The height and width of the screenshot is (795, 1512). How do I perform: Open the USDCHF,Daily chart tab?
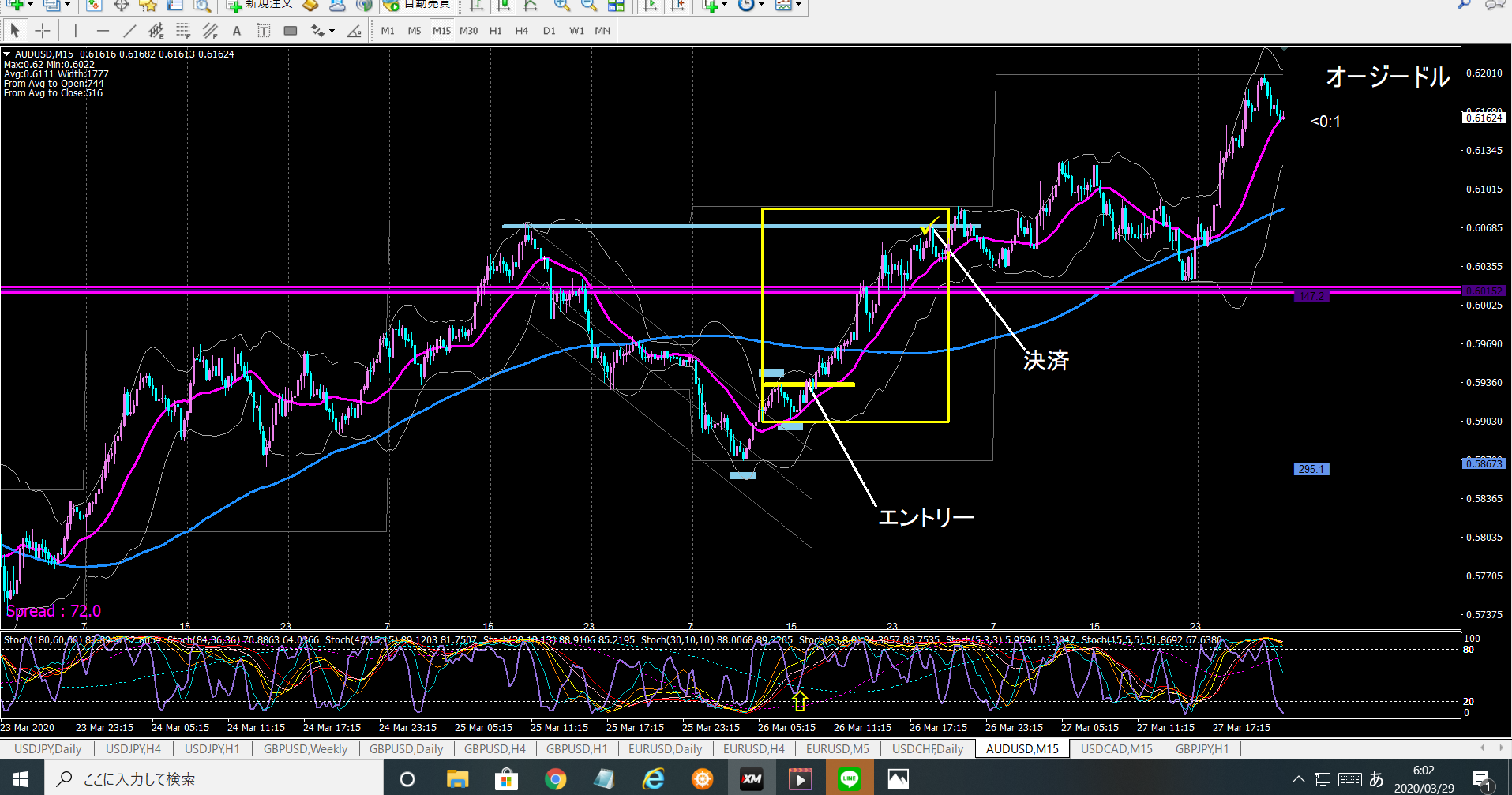point(928,748)
